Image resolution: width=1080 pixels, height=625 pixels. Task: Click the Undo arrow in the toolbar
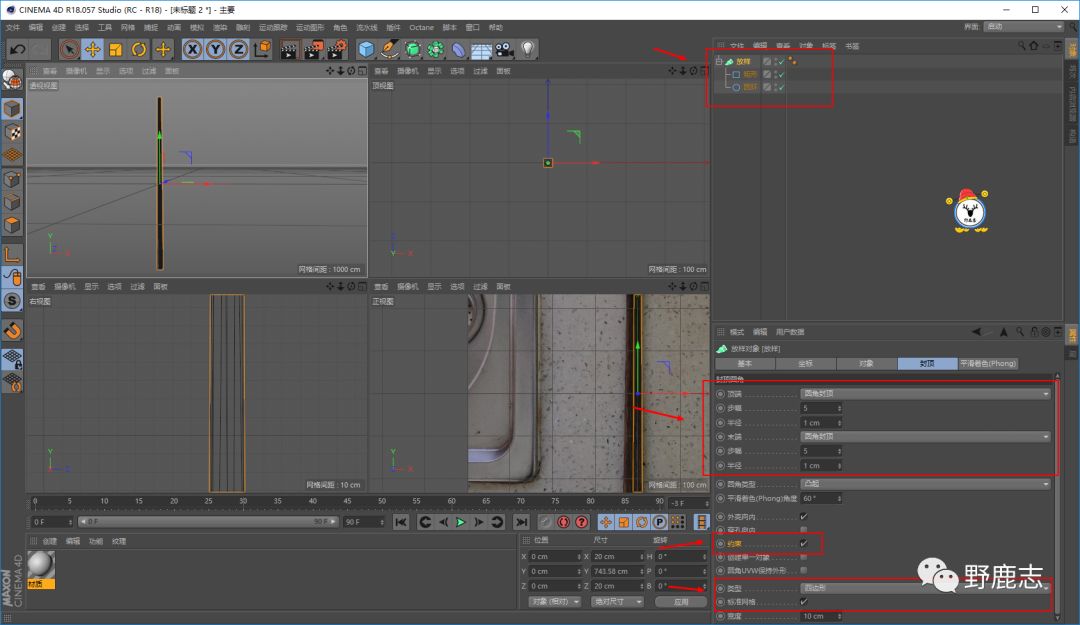tap(17, 49)
